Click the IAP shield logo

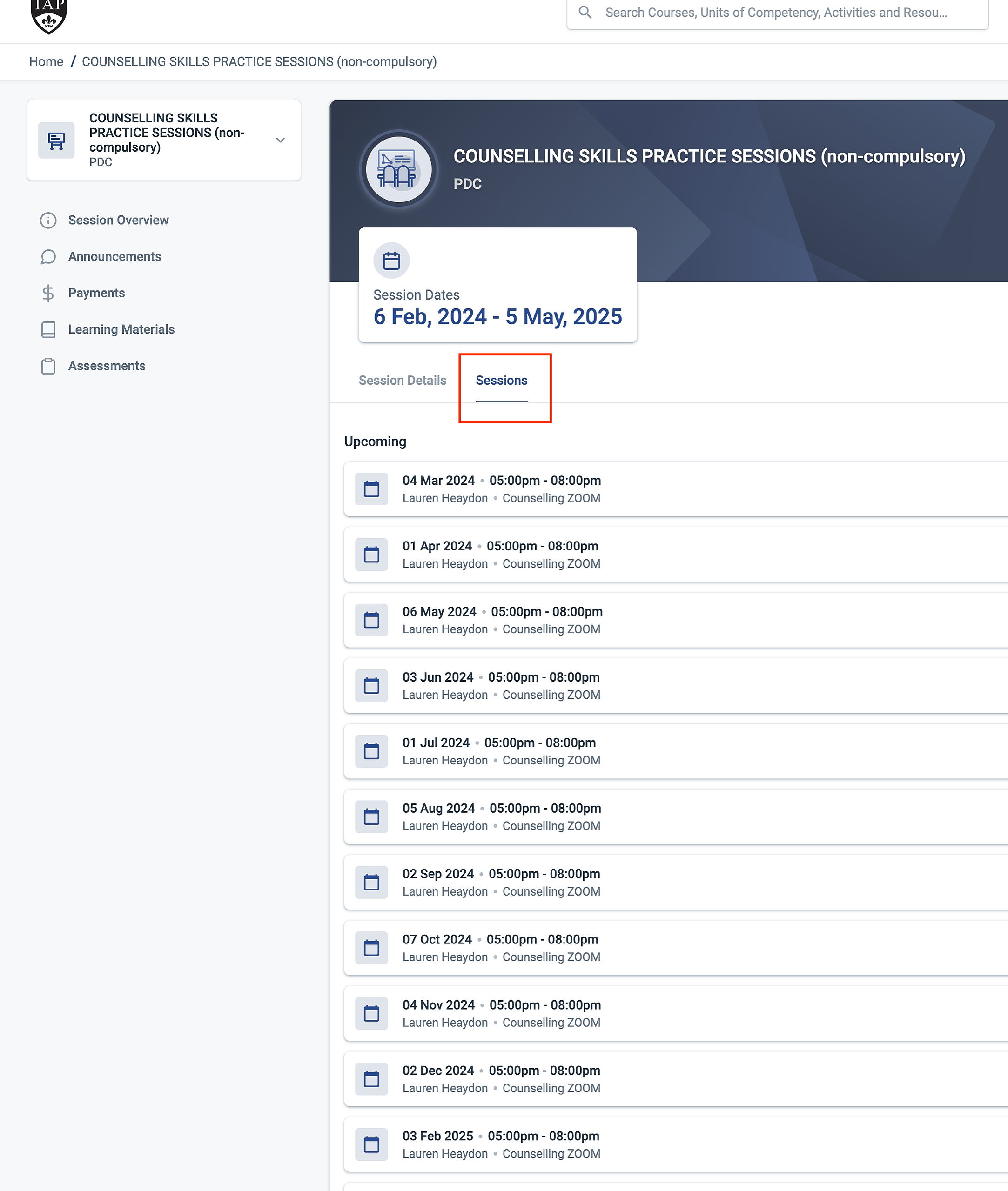click(x=48, y=15)
